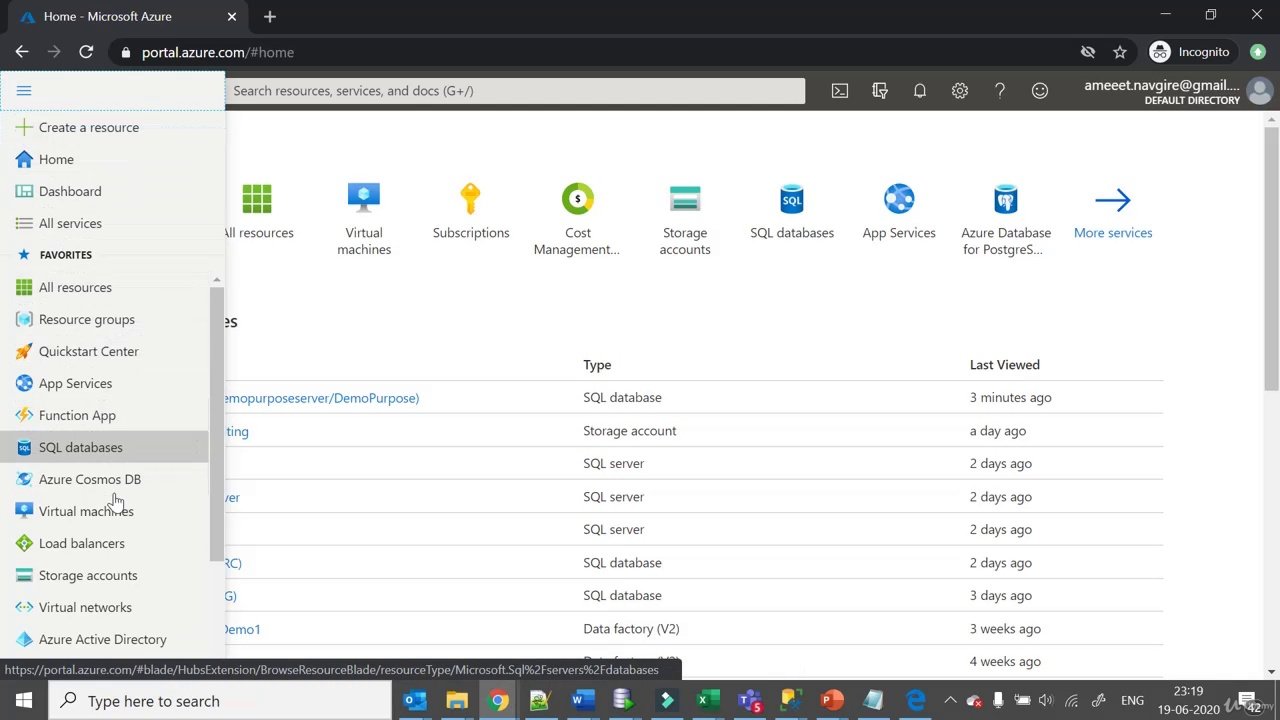Viewport: 1280px width, 720px height.
Task: Open Storage accounts service tile
Action: point(685,219)
